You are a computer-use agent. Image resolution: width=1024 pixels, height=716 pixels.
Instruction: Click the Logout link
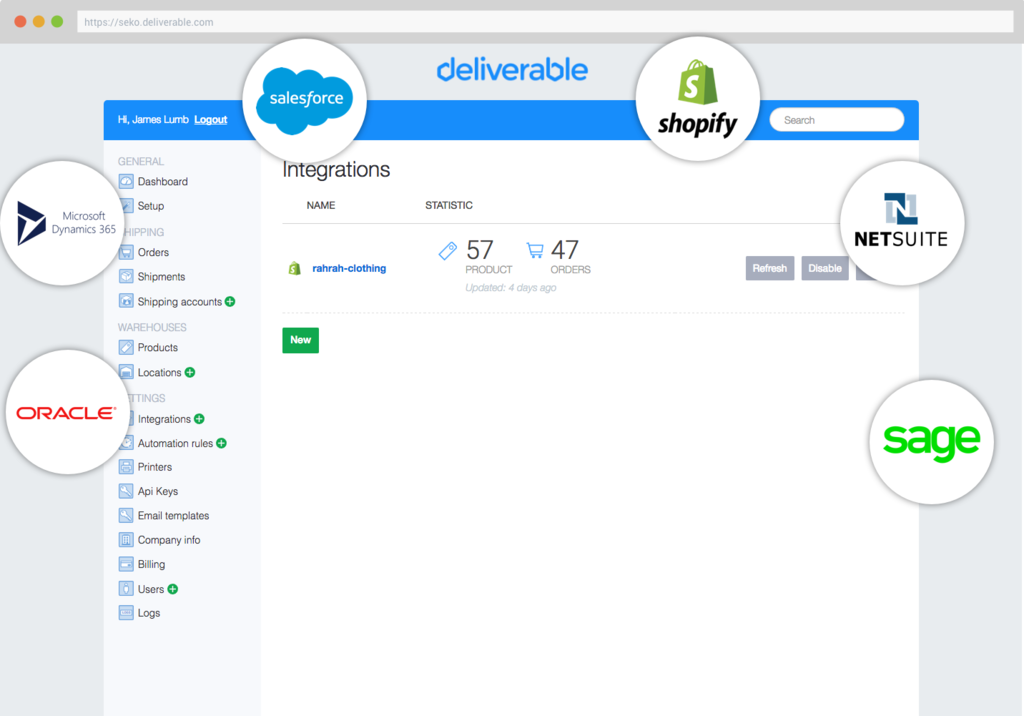tap(210, 120)
